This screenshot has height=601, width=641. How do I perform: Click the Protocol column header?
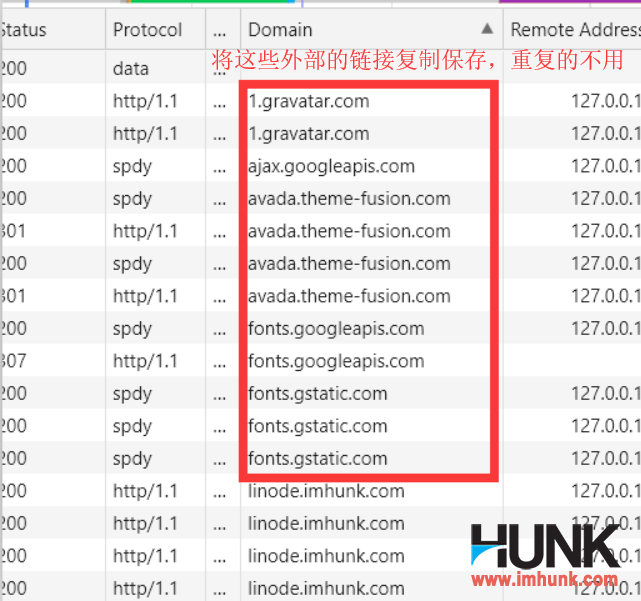(148, 30)
